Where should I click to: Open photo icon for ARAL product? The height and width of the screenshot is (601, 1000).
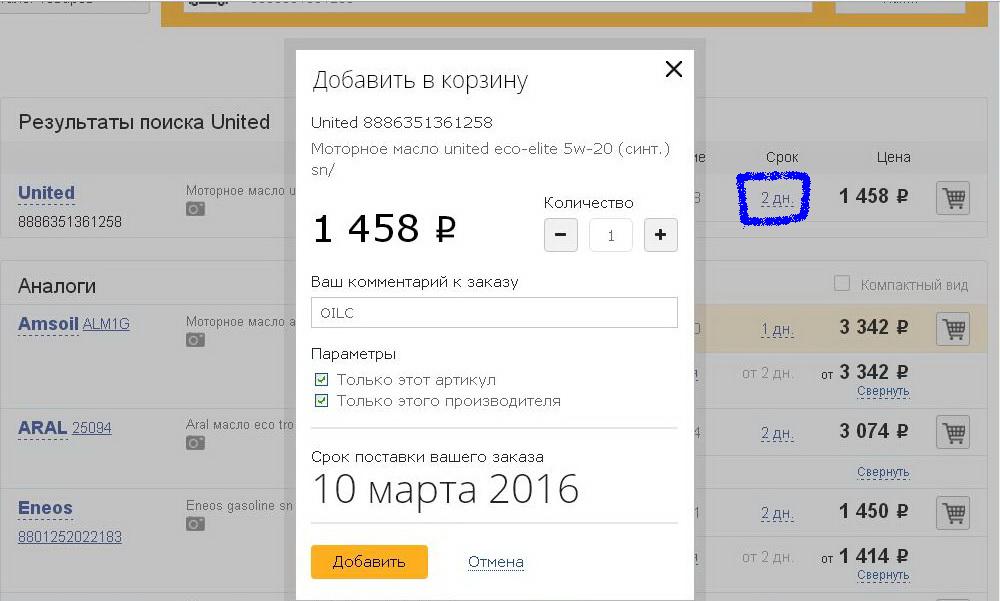(195, 443)
